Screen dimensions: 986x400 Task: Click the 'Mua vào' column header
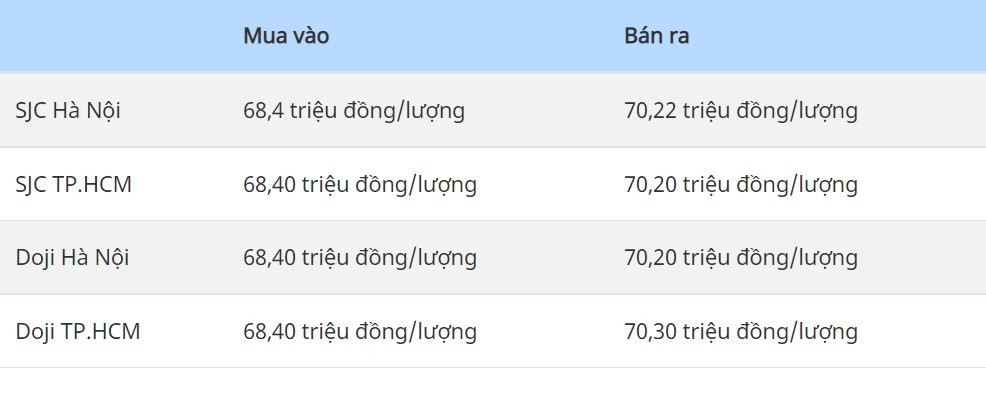point(286,36)
